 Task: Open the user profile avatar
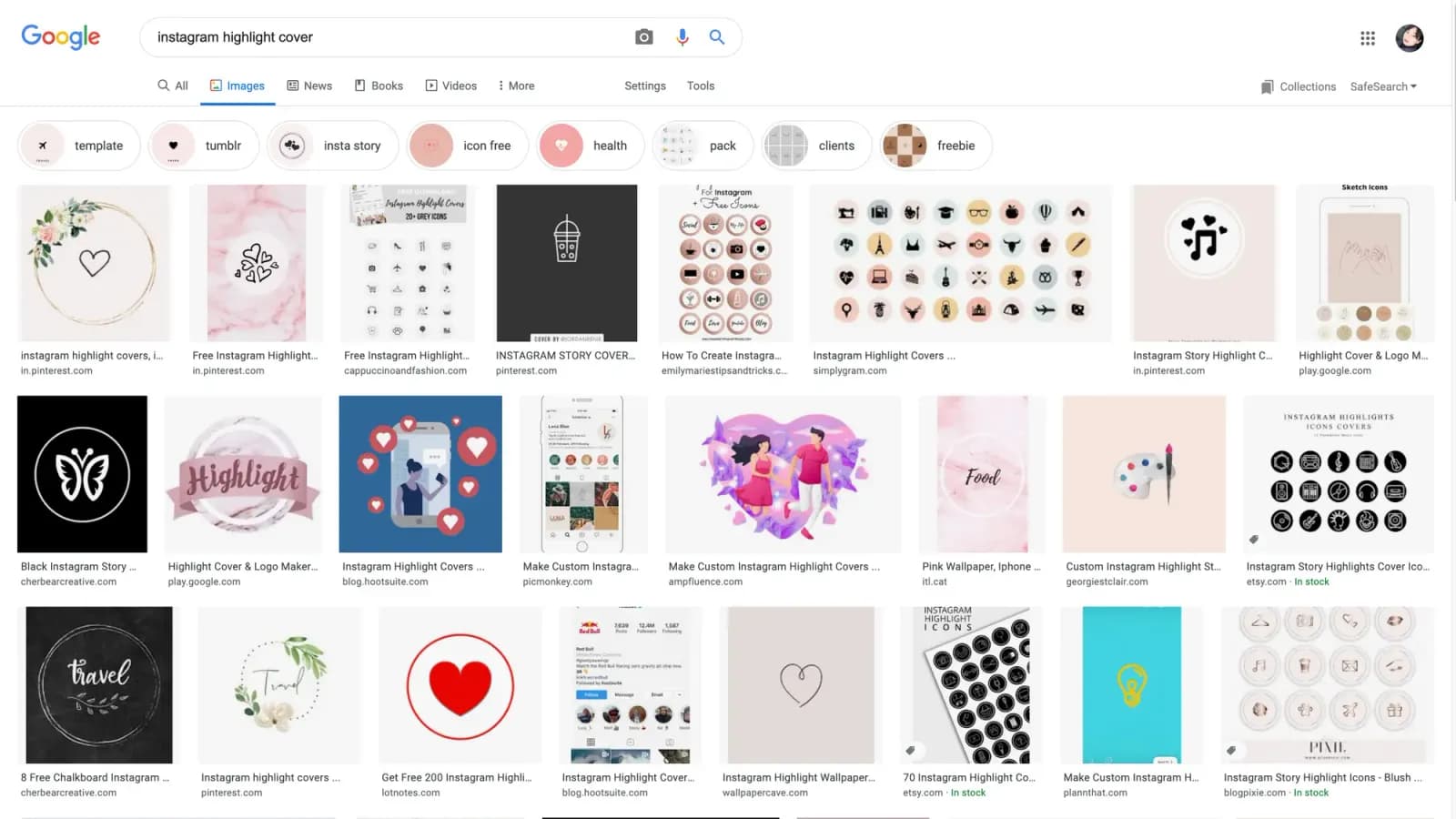(x=1409, y=38)
